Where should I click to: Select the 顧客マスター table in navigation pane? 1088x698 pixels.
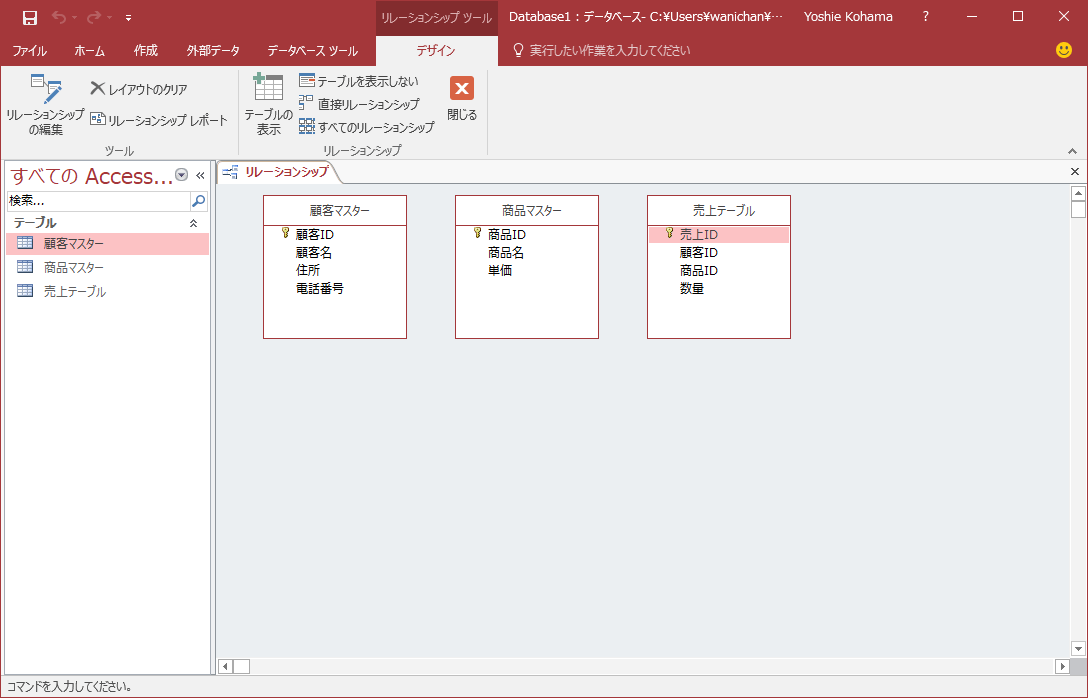tap(108, 244)
